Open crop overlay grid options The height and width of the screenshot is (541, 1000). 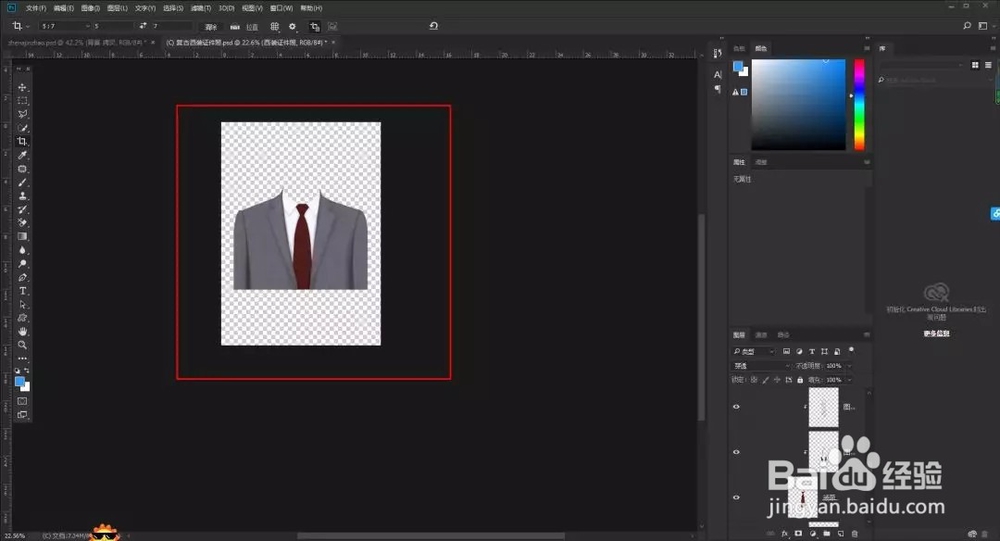point(275,27)
